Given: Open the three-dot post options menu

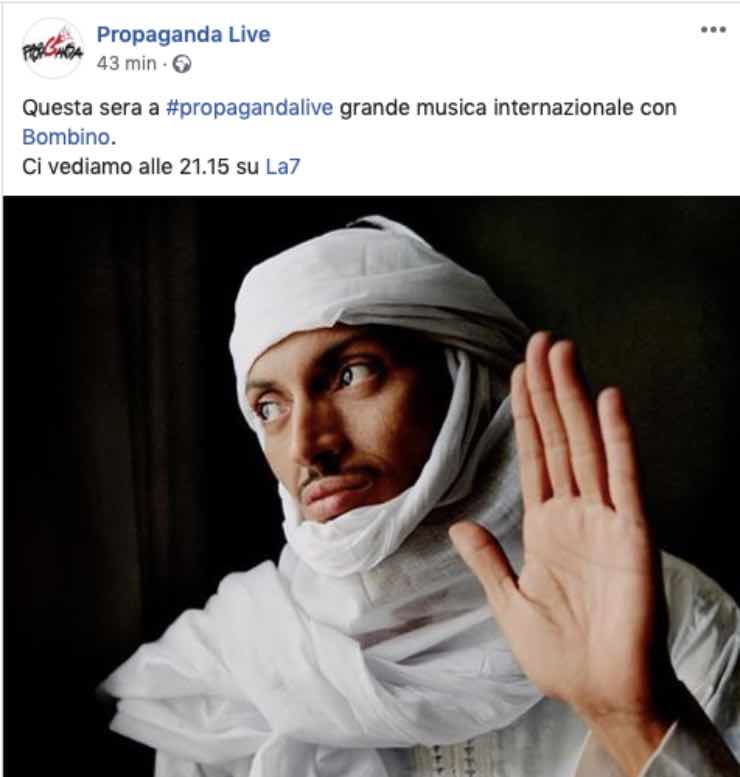Looking at the screenshot, I should pyautogui.click(x=713, y=30).
